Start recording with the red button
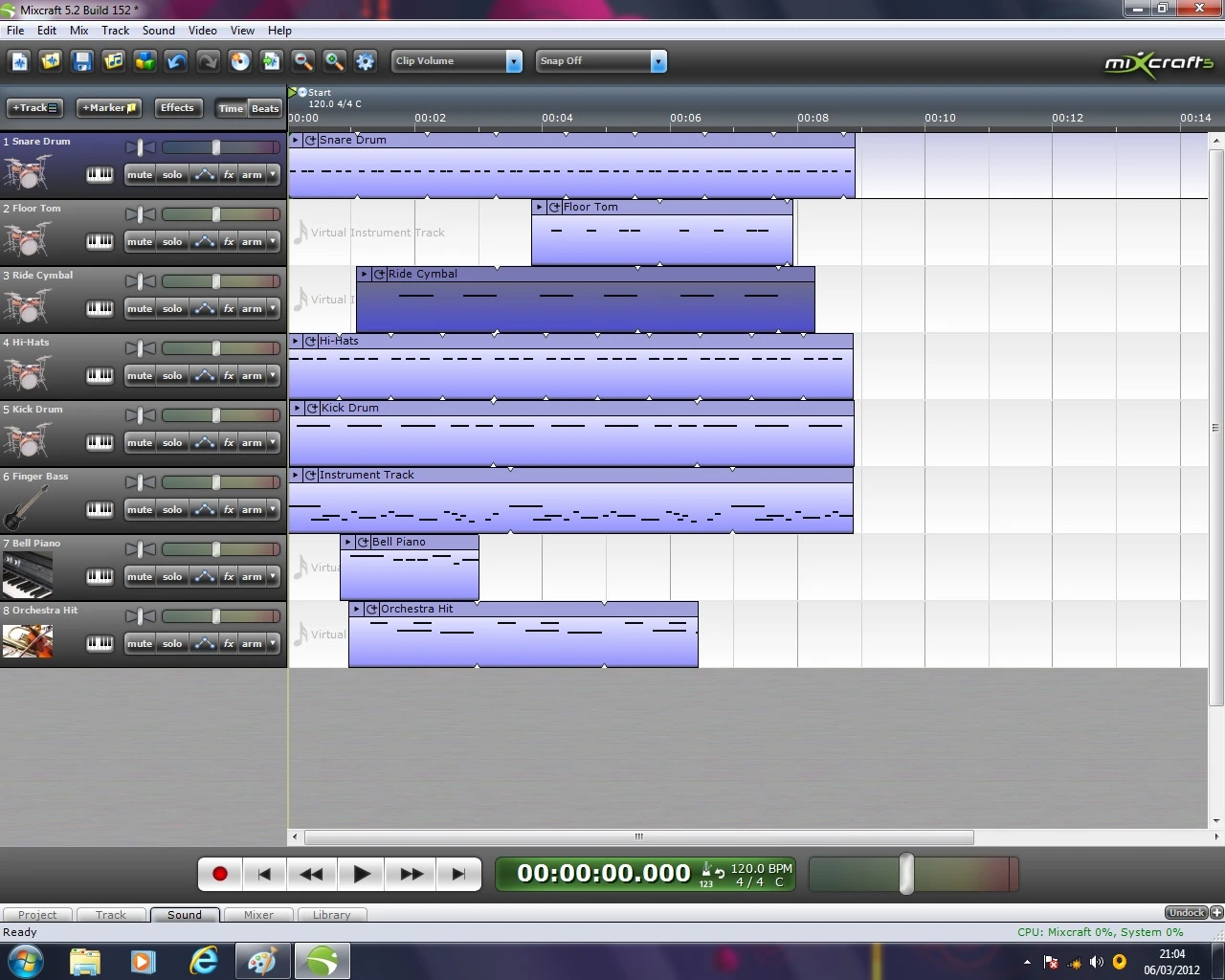This screenshot has width=1225, height=980. (x=220, y=874)
